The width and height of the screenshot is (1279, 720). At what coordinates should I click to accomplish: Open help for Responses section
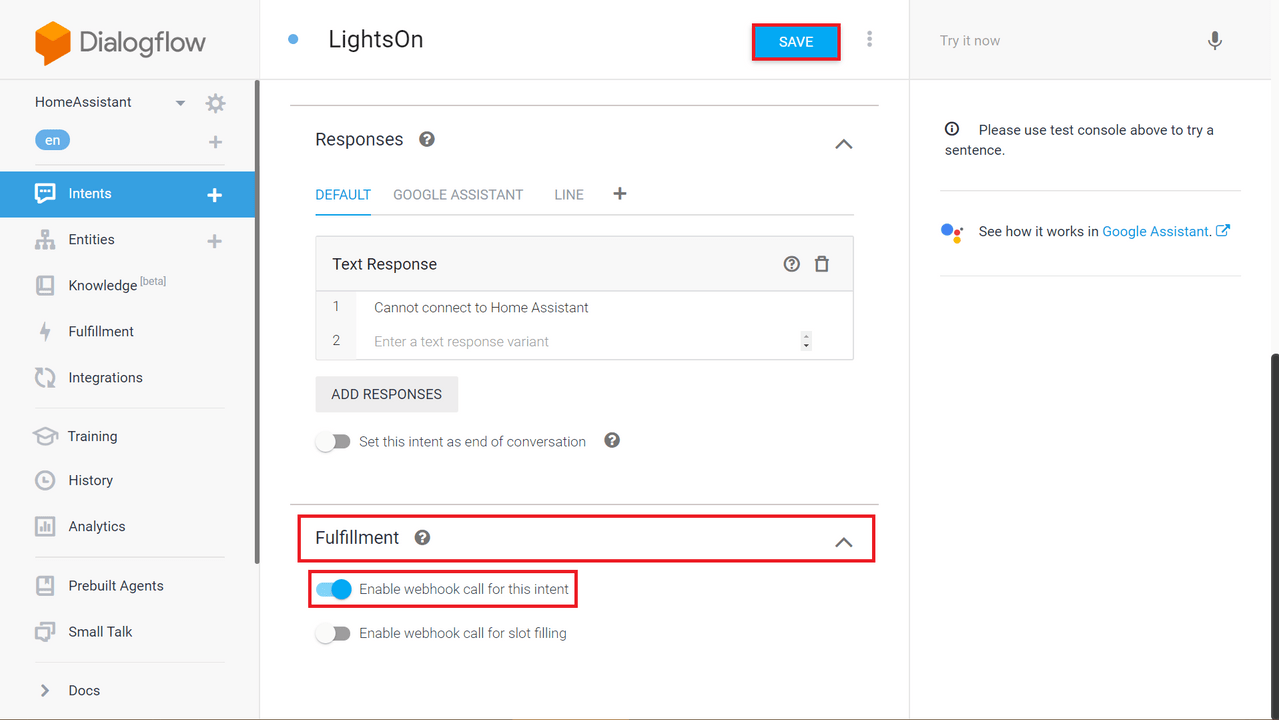tap(427, 139)
